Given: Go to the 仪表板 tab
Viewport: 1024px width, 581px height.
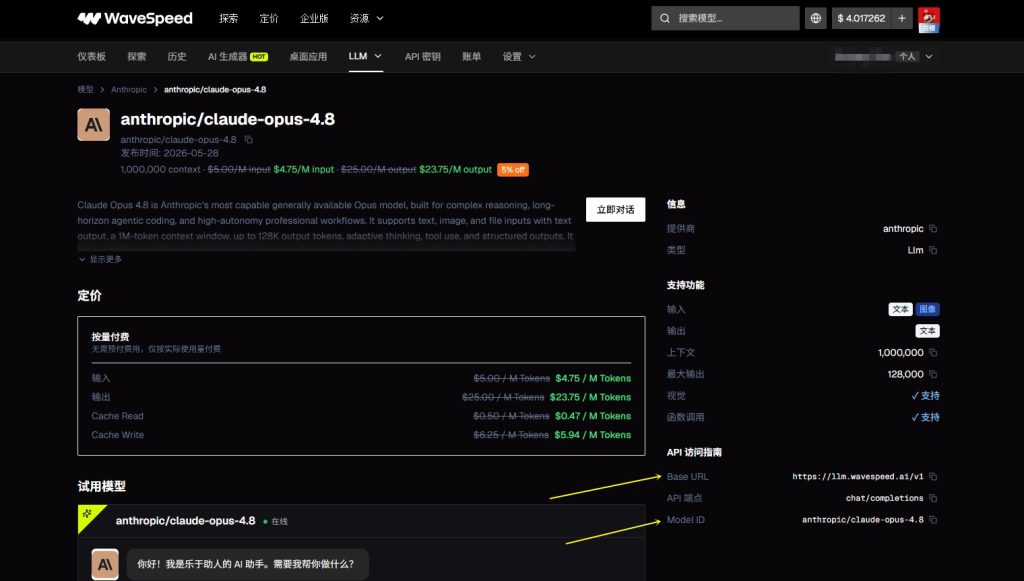Looking at the screenshot, I should (91, 57).
